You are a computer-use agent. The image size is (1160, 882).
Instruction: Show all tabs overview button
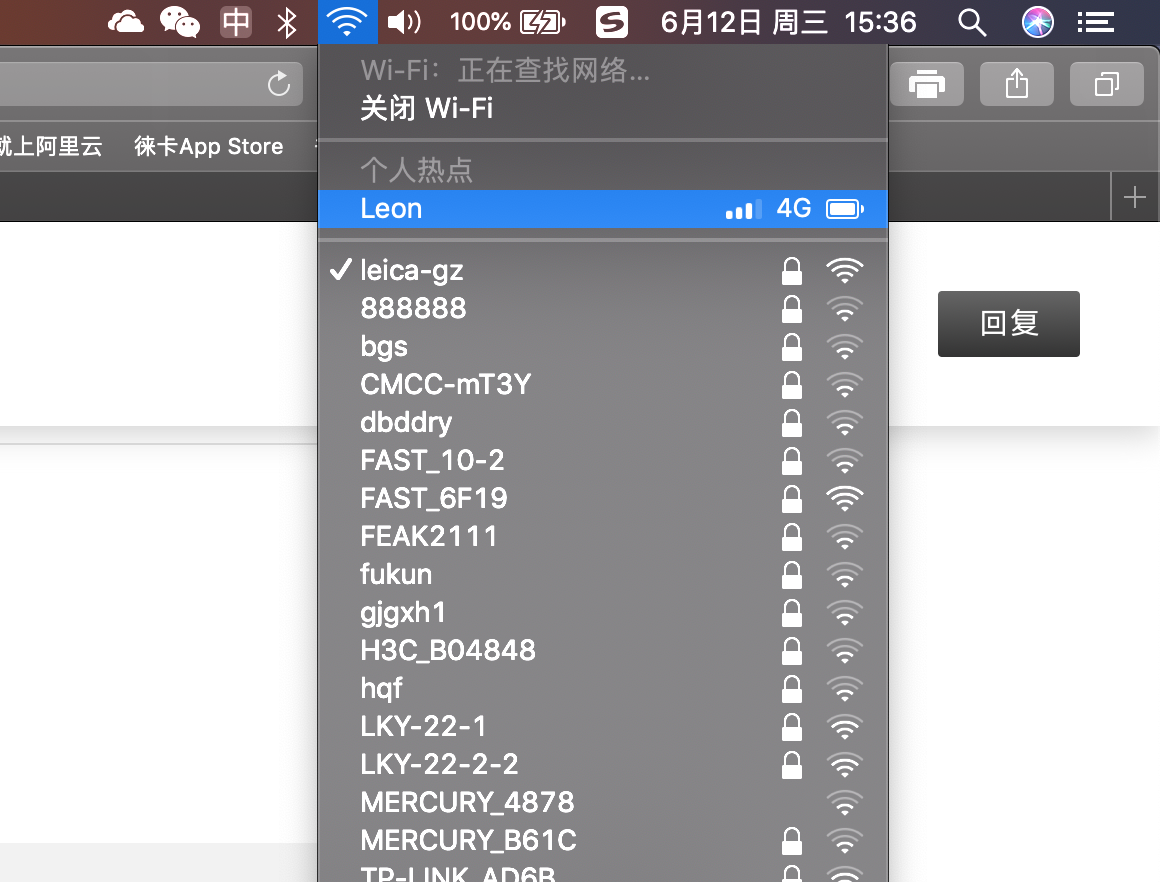click(1107, 84)
